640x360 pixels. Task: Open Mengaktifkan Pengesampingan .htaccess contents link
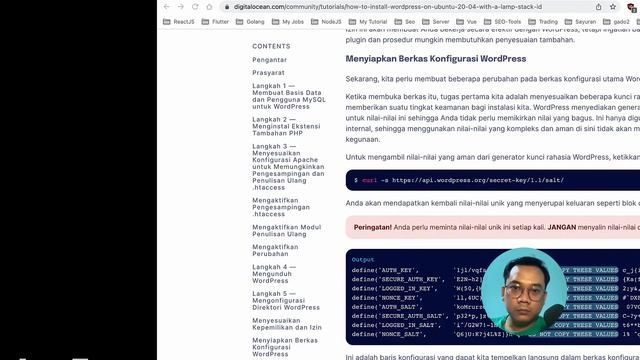[x=281, y=207]
